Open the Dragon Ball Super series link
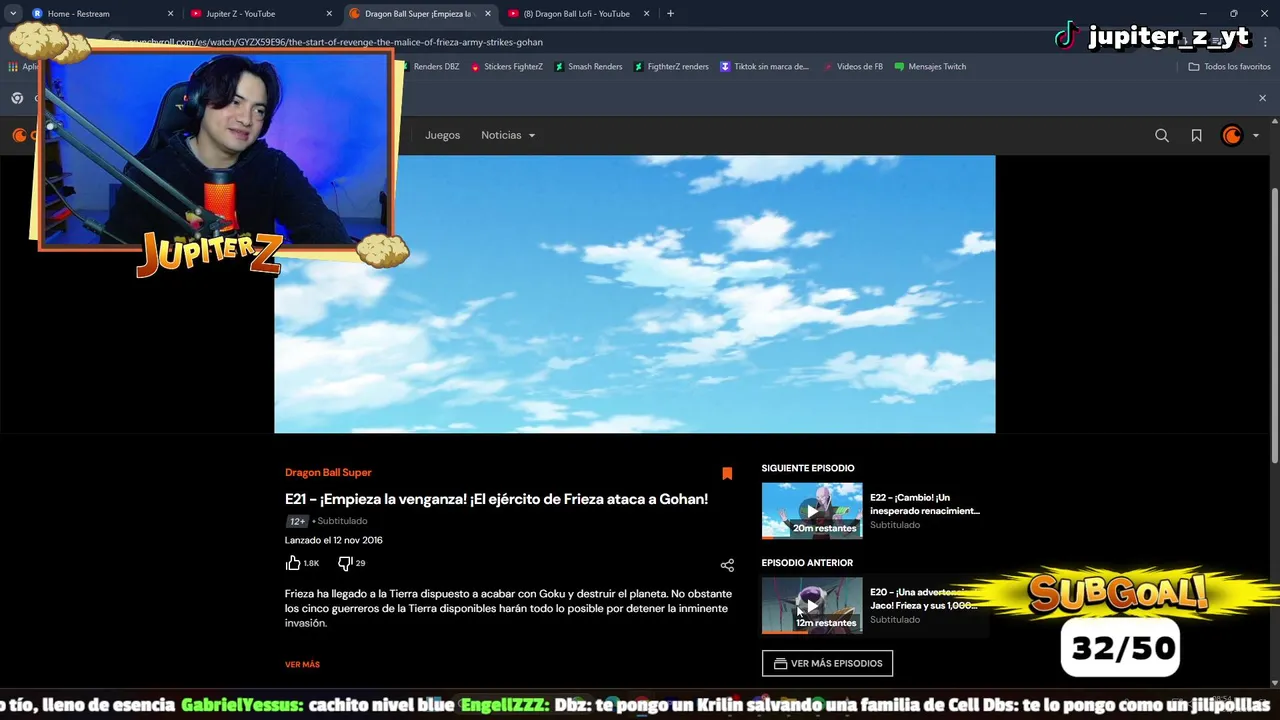This screenshot has width=1280, height=720. coord(328,472)
